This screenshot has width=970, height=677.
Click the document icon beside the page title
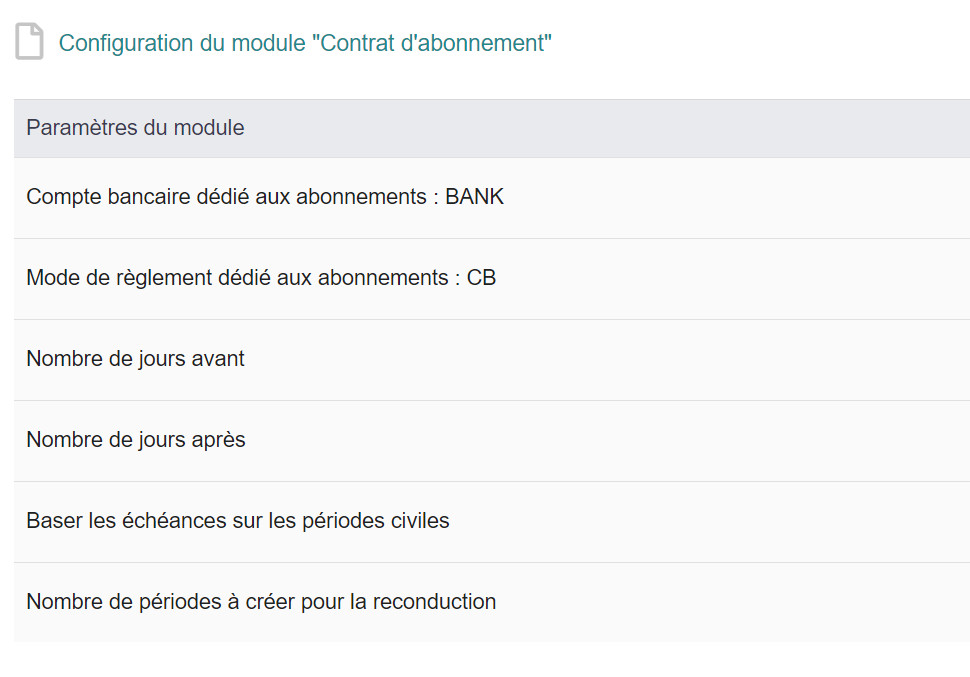(x=30, y=43)
